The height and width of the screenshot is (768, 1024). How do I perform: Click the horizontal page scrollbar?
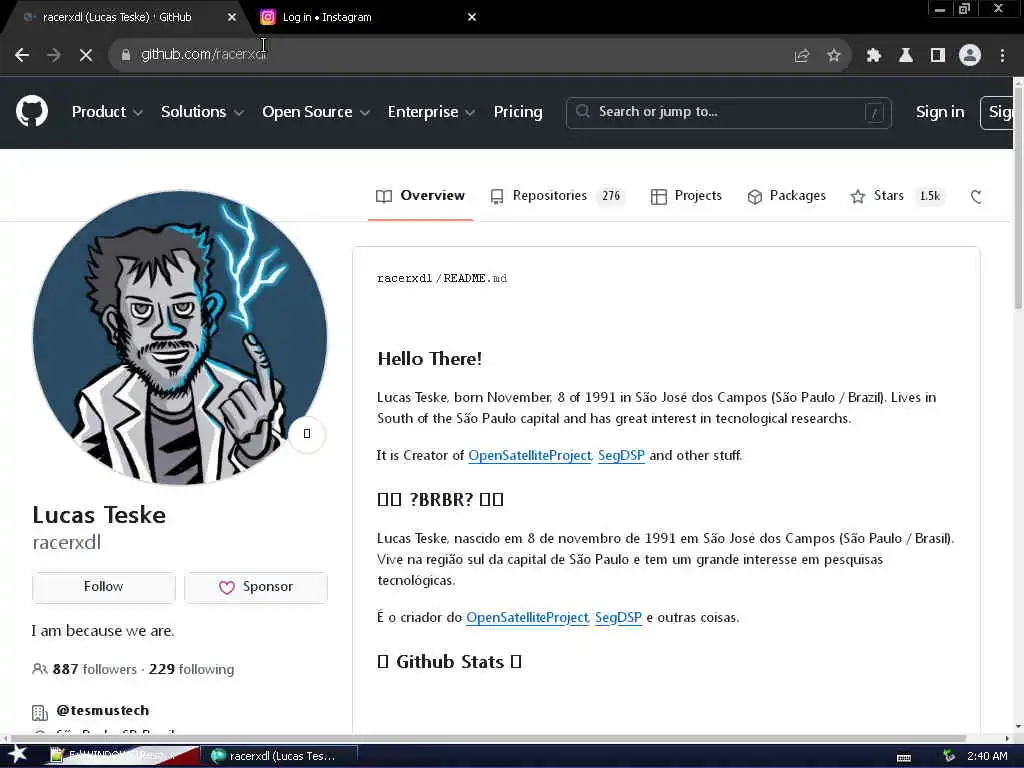click(487, 739)
